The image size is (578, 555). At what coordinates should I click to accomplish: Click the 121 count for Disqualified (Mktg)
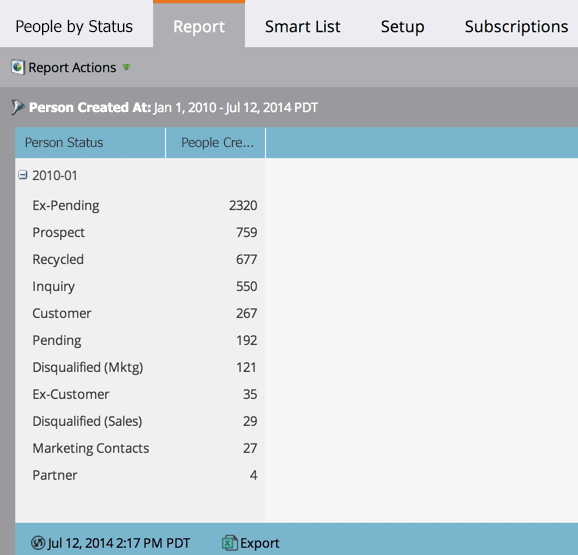click(247, 367)
